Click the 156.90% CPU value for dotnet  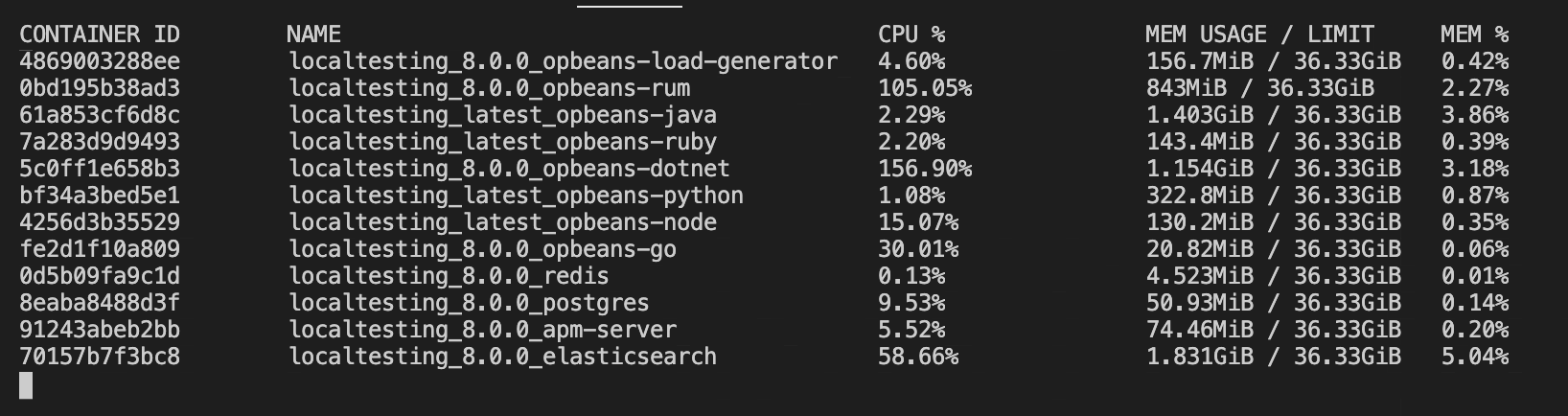[925, 169]
